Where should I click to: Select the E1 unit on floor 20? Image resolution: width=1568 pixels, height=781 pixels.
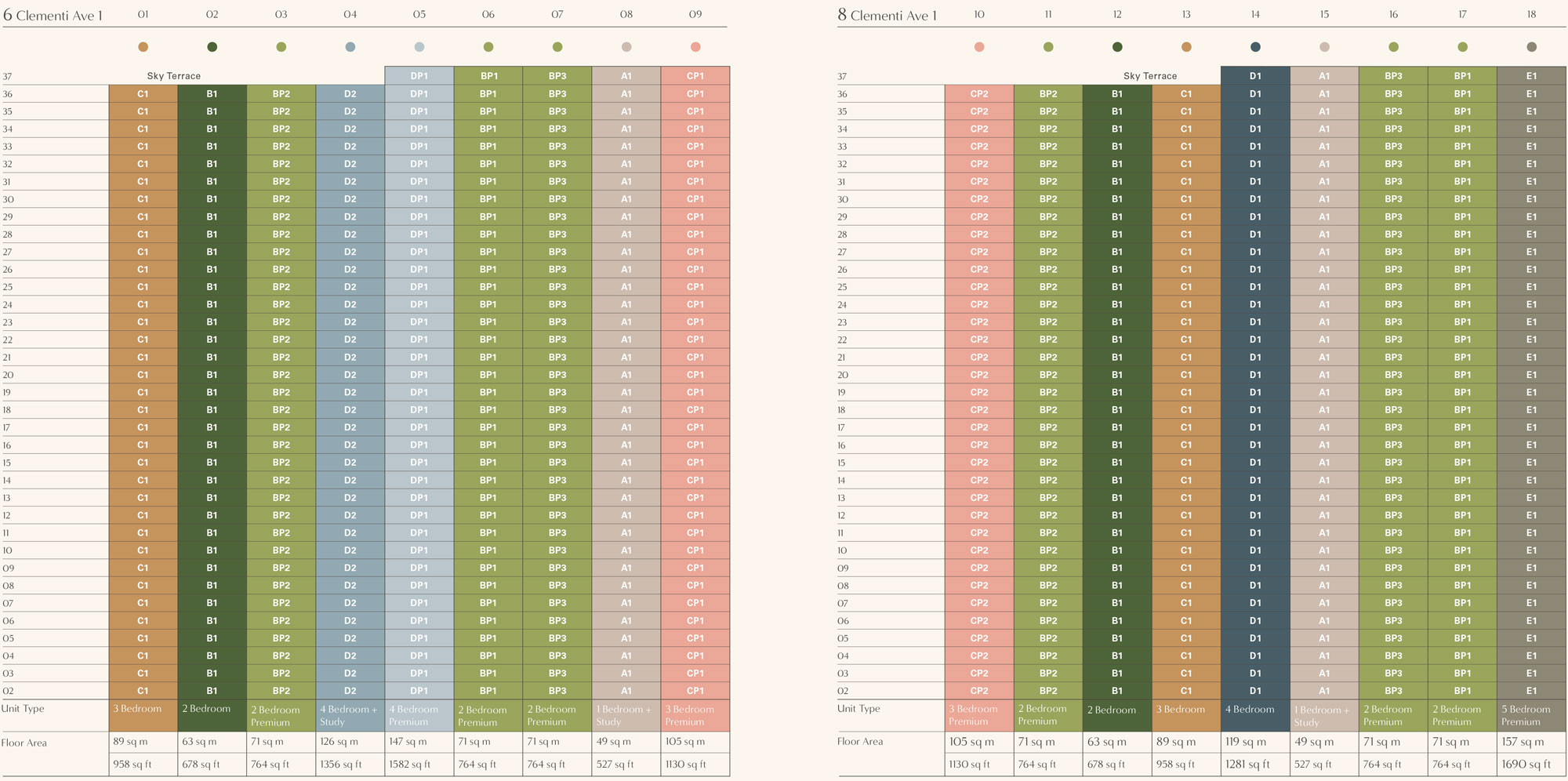coord(1531,375)
